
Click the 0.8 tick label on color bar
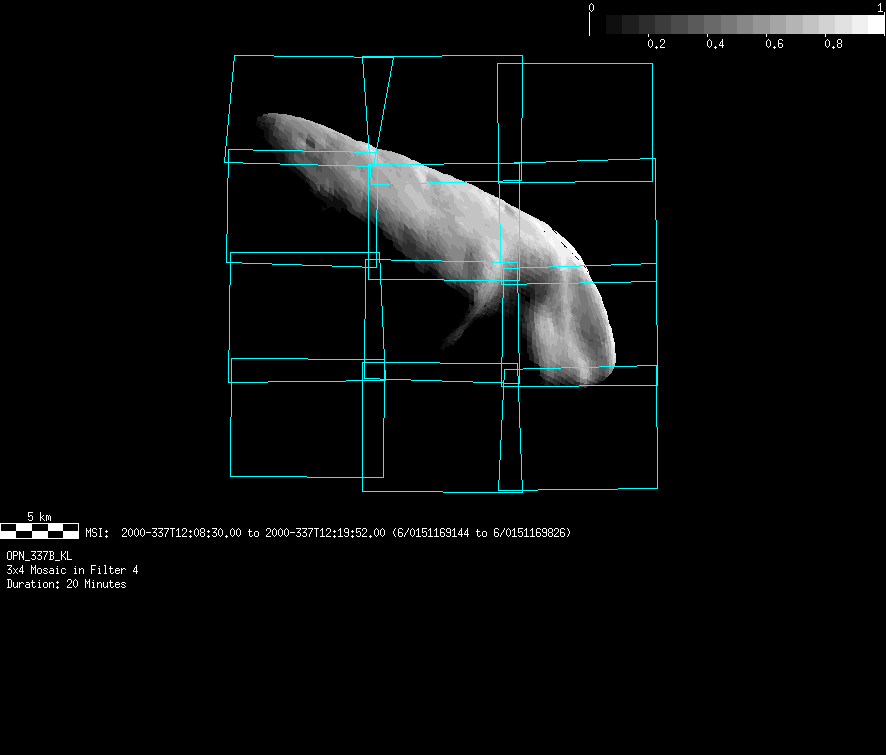pyautogui.click(x=832, y=45)
